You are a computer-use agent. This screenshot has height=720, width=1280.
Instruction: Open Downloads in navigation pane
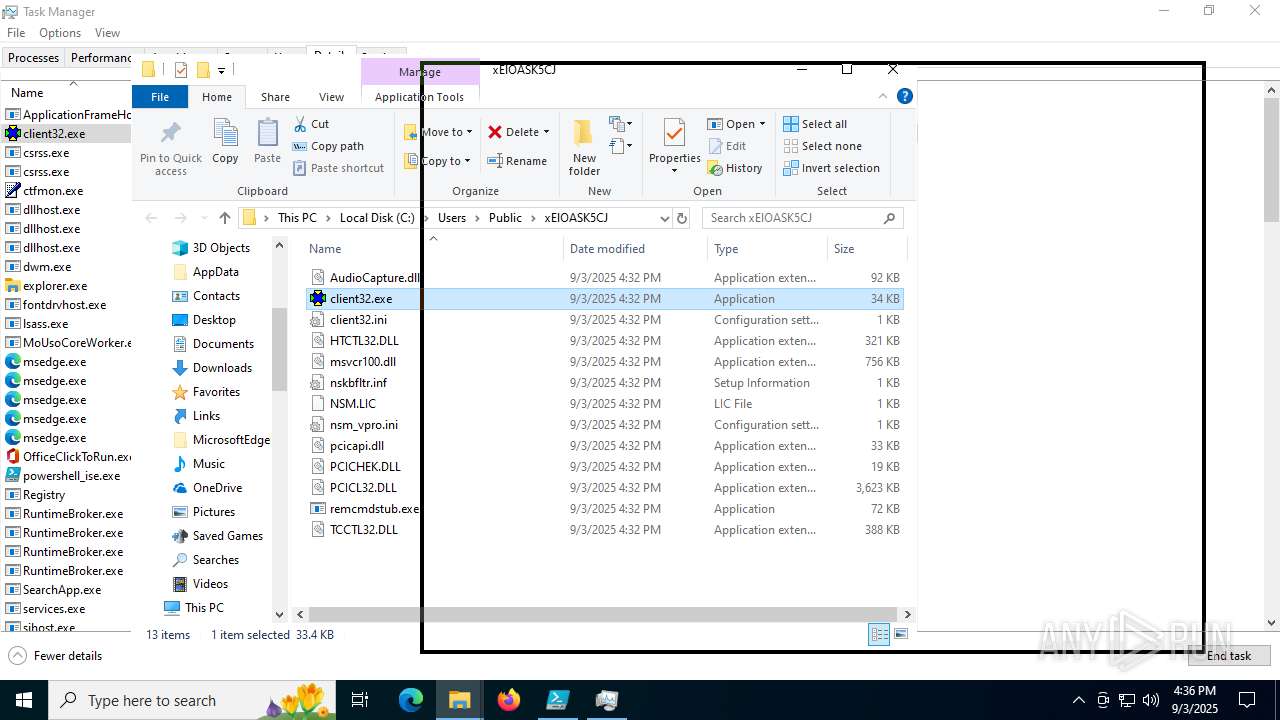point(222,368)
